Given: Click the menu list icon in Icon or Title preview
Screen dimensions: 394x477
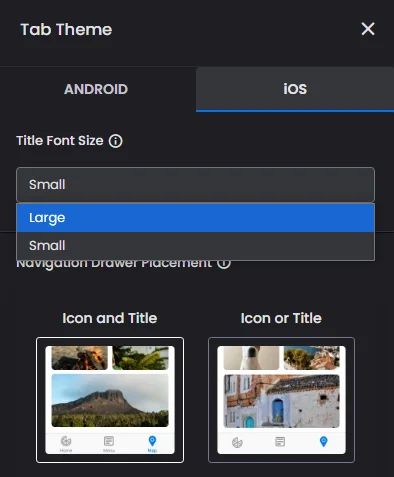Looking at the screenshot, I should pyautogui.click(x=280, y=442).
